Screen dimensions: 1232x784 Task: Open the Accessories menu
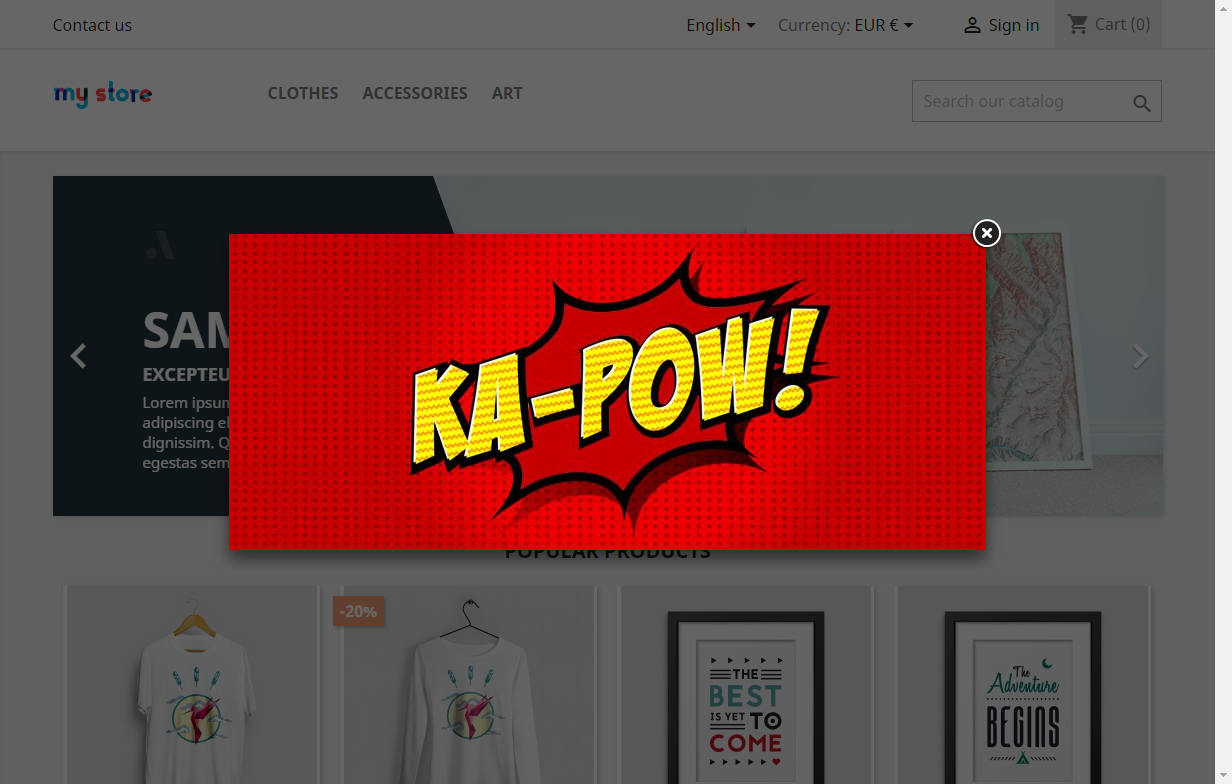coord(415,93)
